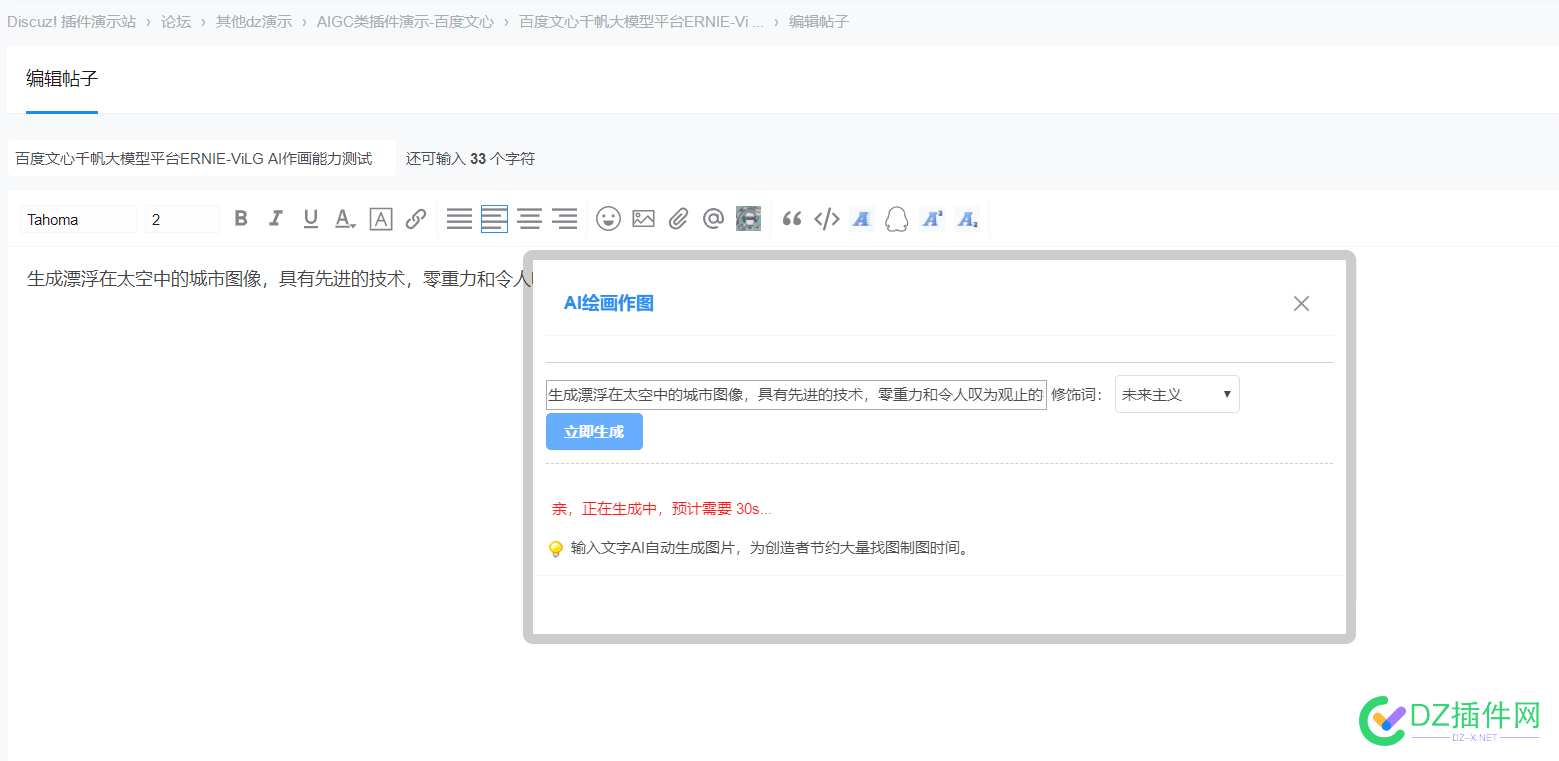Apply superscript with the A² icon
Viewport: 1559px width, 761px height.
932,218
